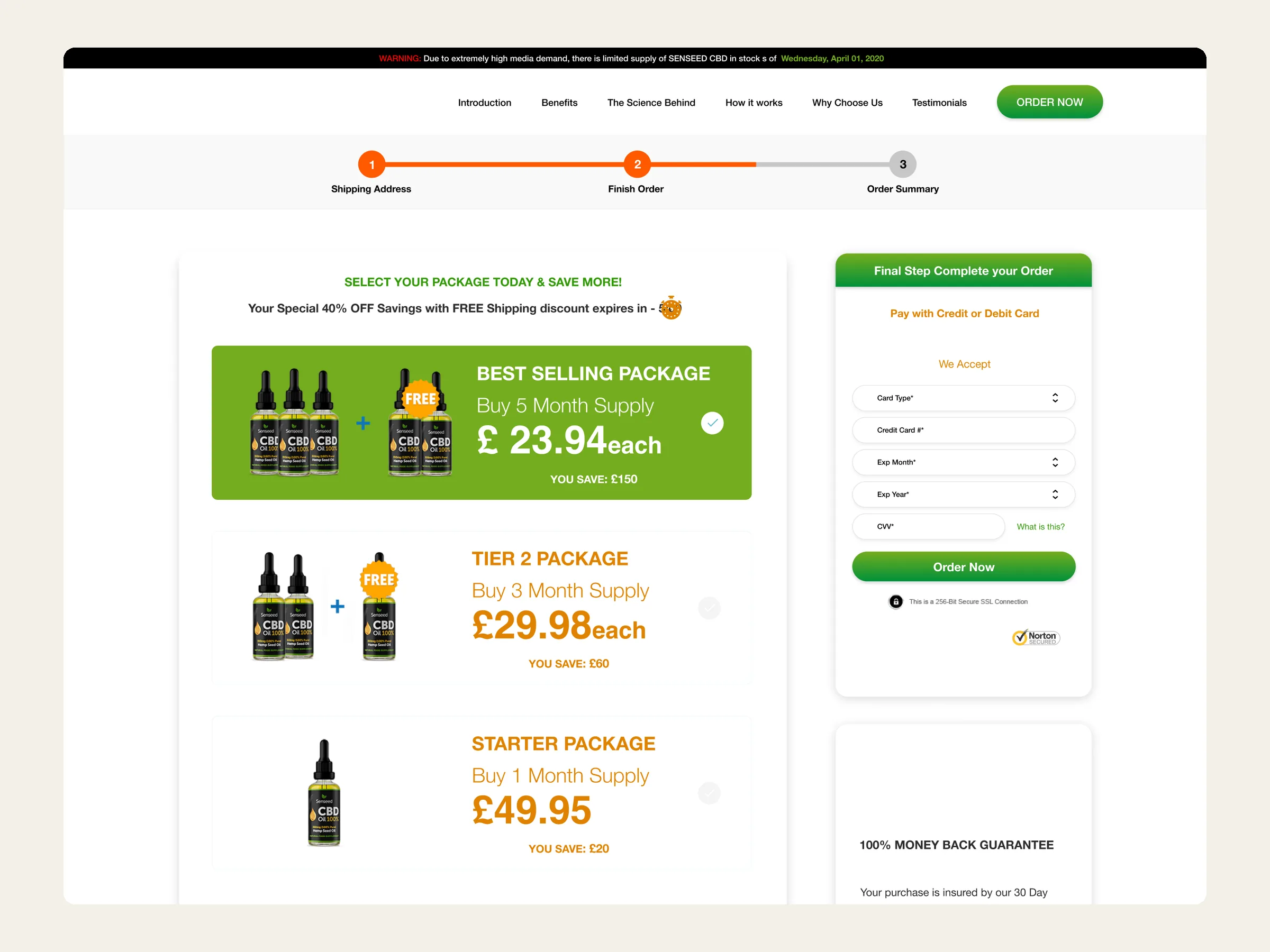The image size is (1270, 952).
Task: Select the Starter Package checkmark
Action: click(x=709, y=793)
